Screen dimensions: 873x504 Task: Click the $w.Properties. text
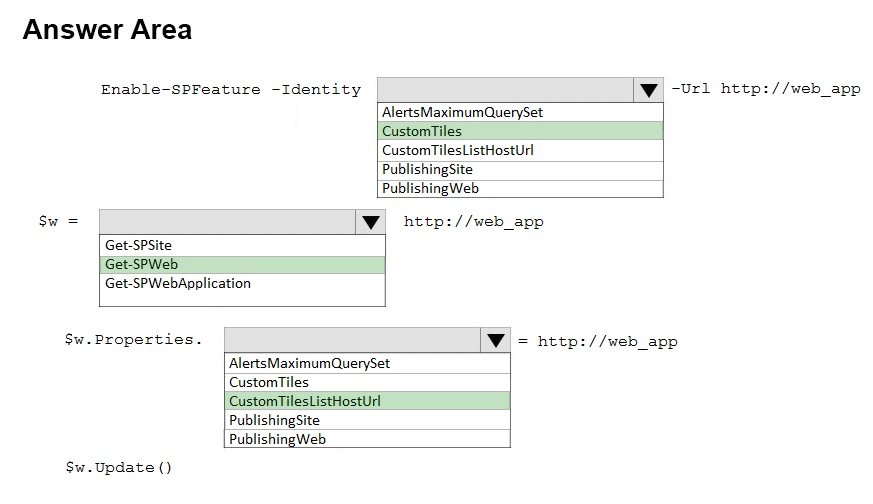point(133,340)
